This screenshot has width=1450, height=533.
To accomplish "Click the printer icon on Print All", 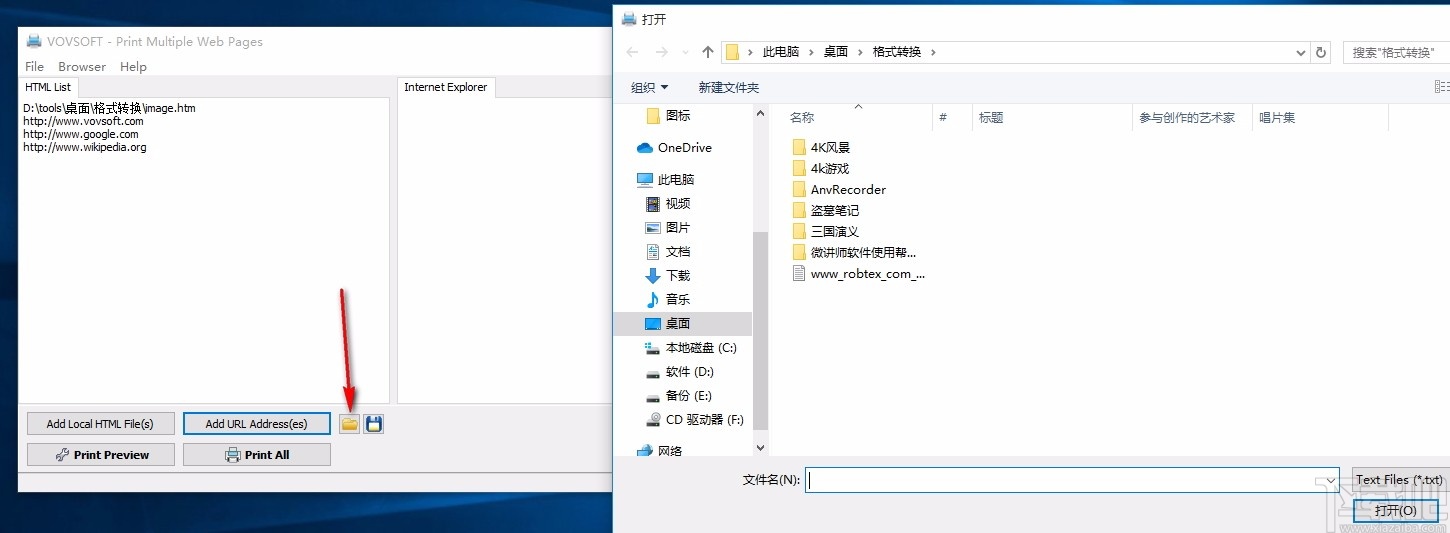I will (233, 455).
